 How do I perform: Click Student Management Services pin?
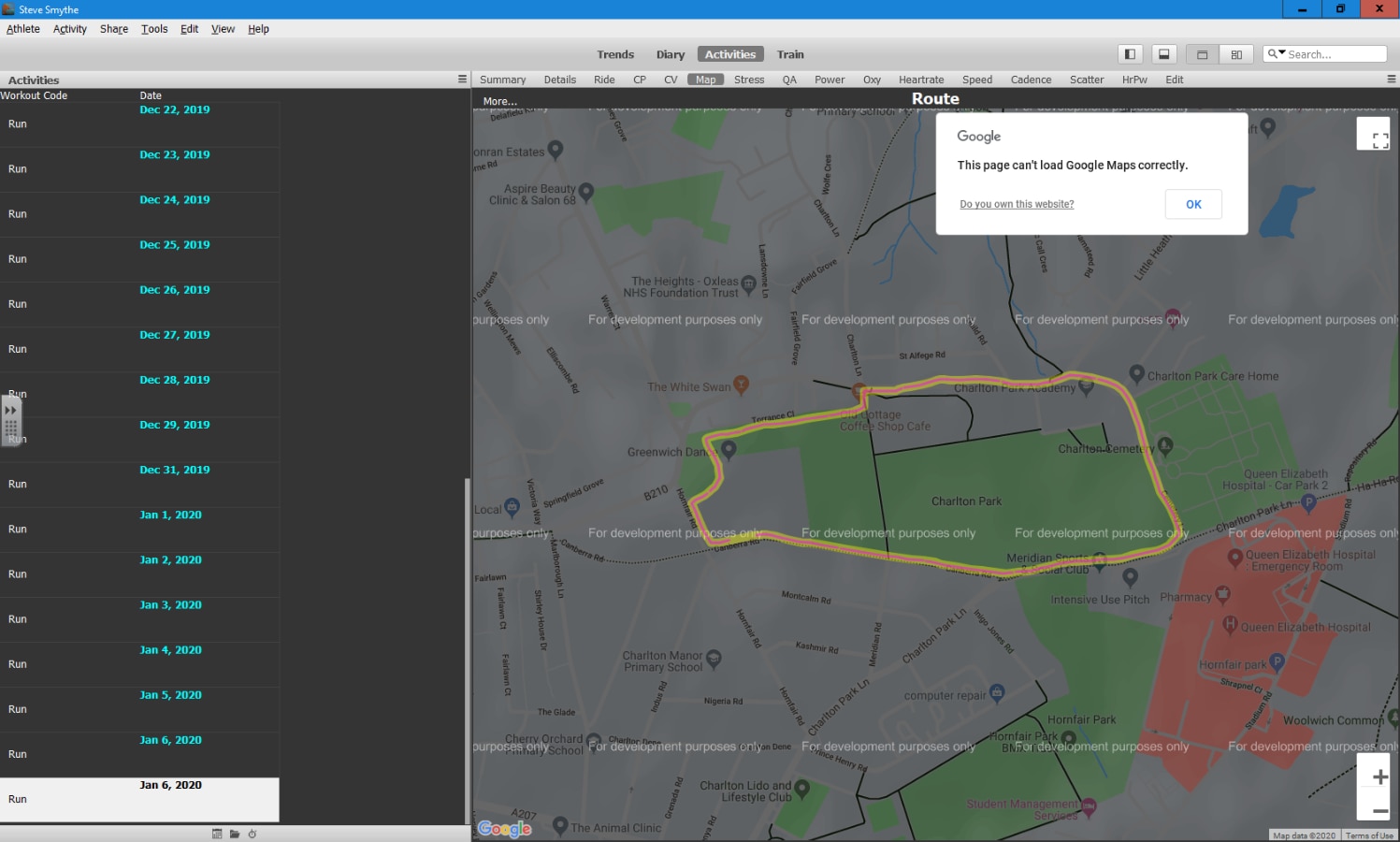pos(1089,806)
